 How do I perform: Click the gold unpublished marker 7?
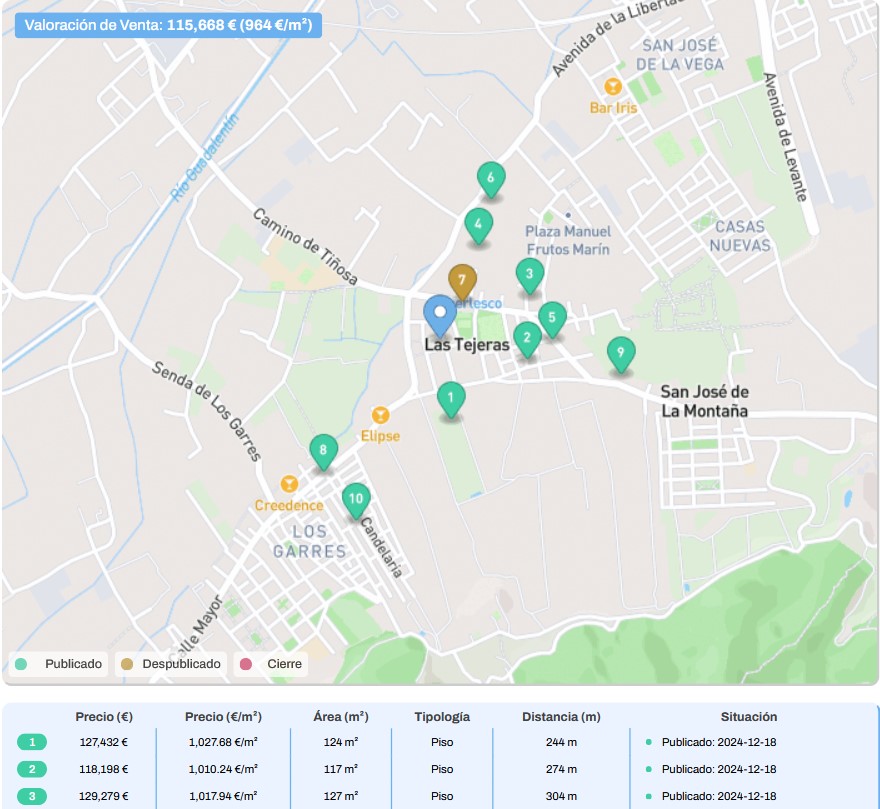461,282
